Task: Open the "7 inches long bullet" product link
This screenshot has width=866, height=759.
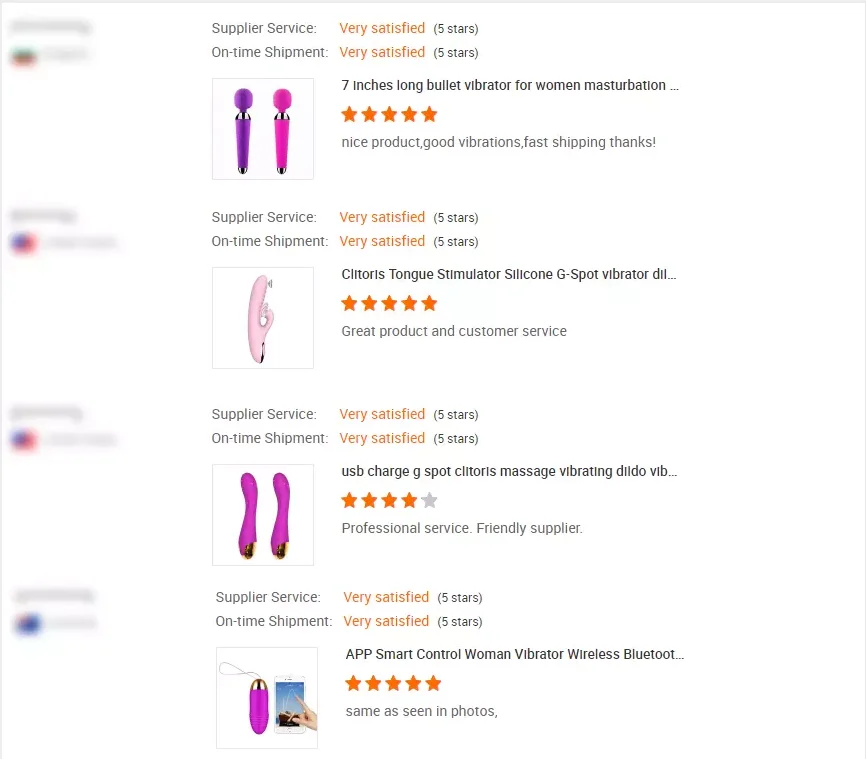Action: coord(510,85)
